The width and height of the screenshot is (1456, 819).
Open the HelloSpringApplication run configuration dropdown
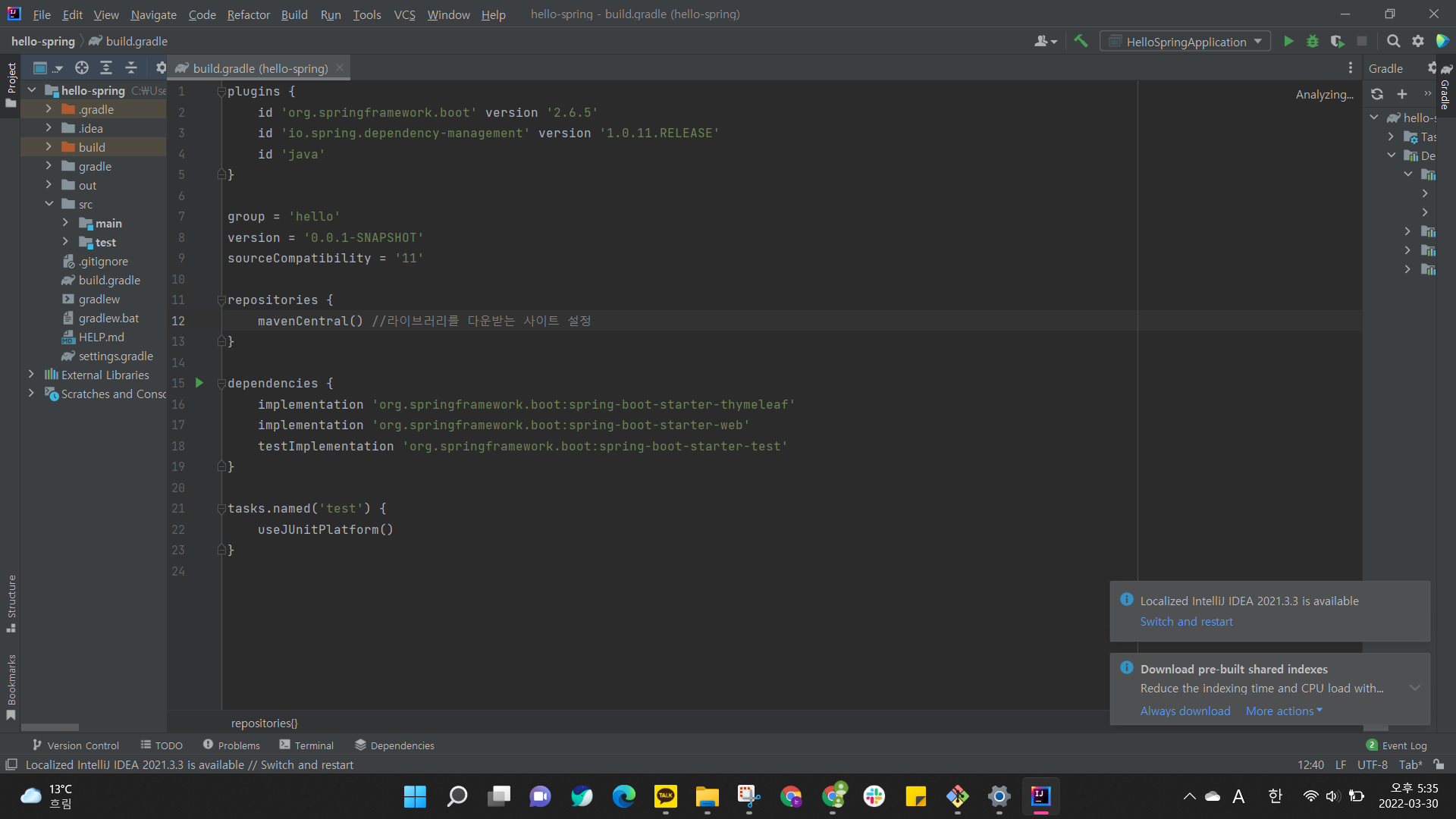[x=1185, y=42]
